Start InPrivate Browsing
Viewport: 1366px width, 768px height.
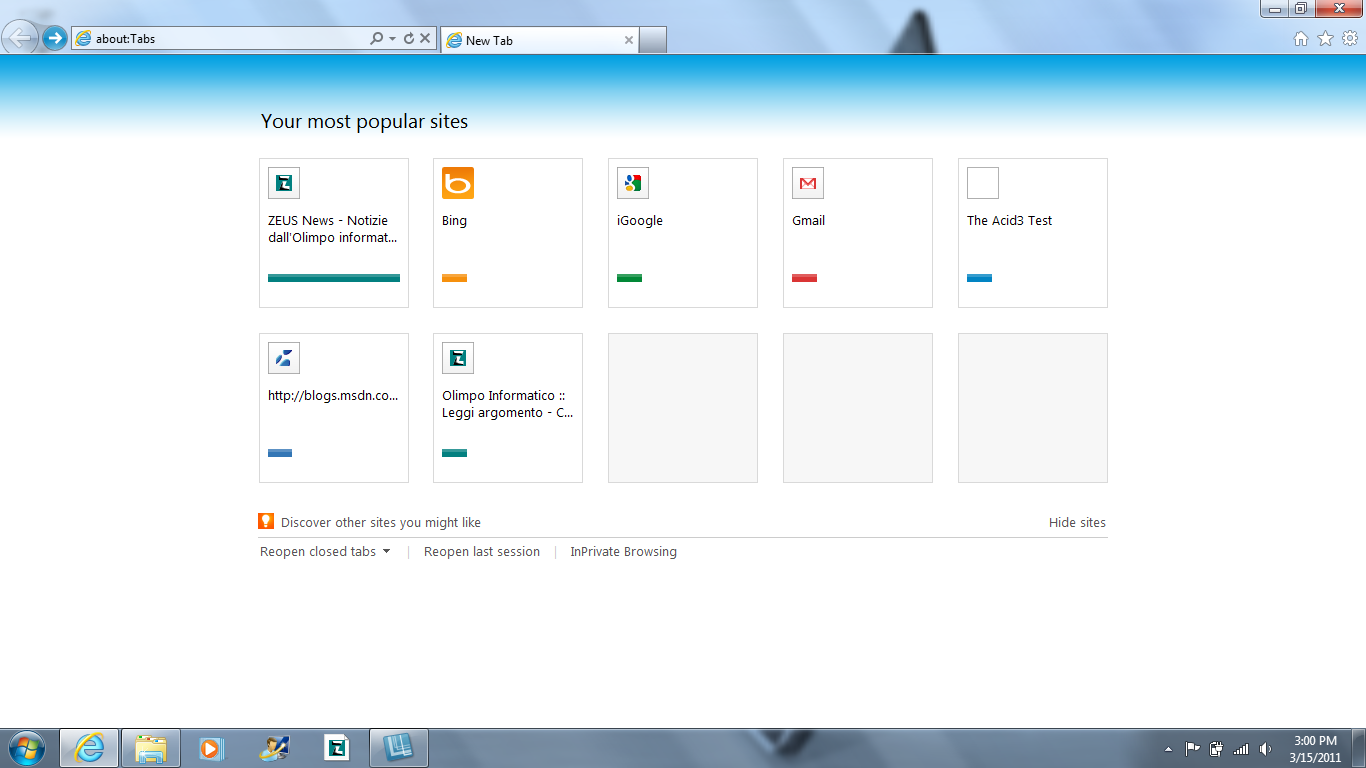point(623,552)
